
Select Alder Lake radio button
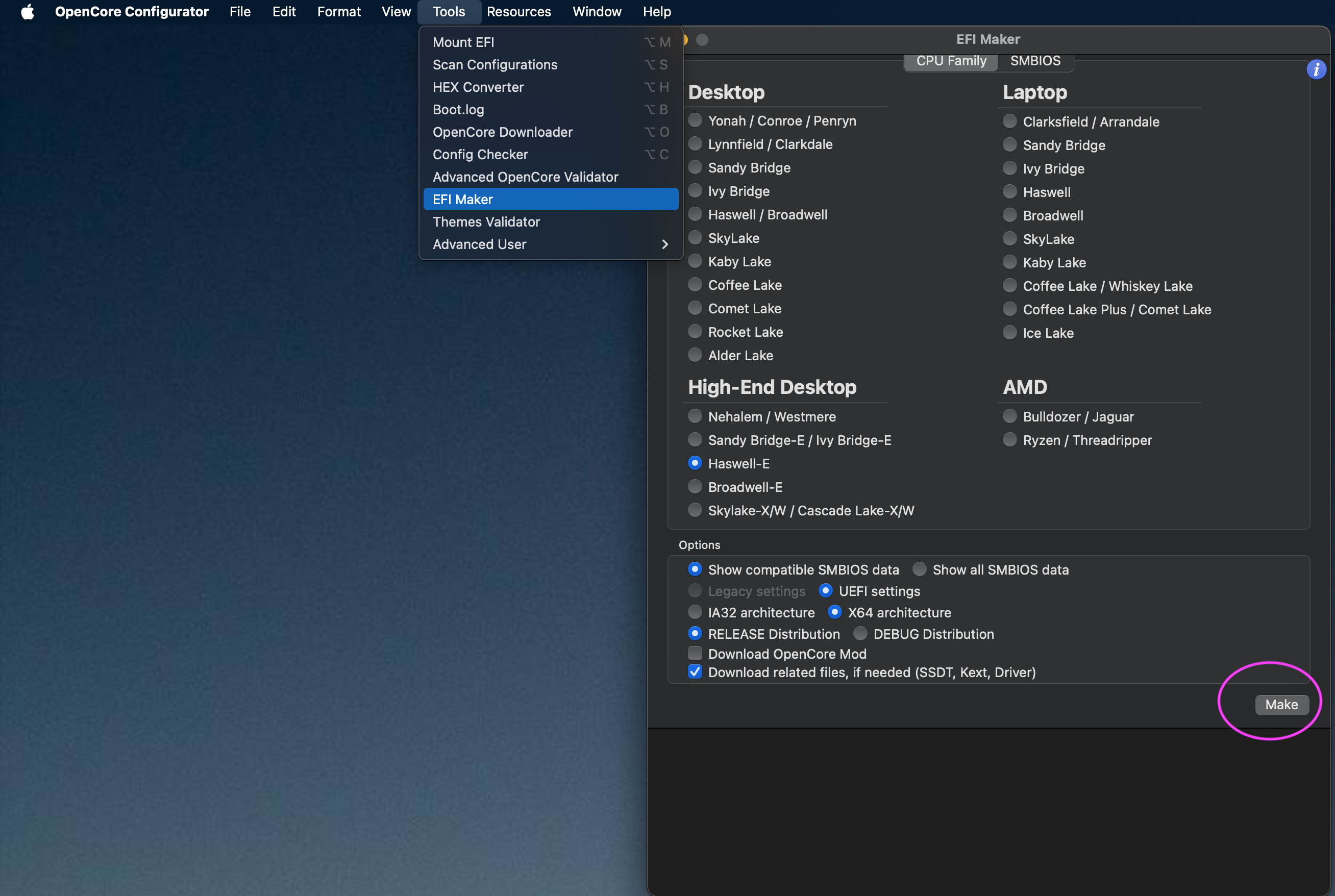(695, 354)
